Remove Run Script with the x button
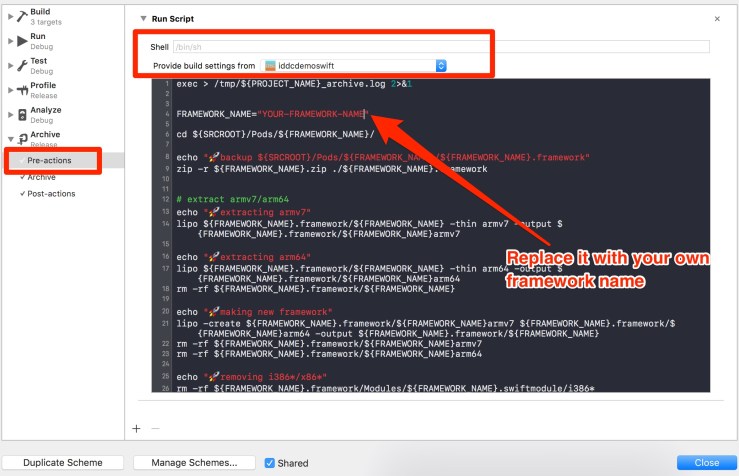The width and height of the screenshot is (739, 476). pyautogui.click(x=717, y=19)
